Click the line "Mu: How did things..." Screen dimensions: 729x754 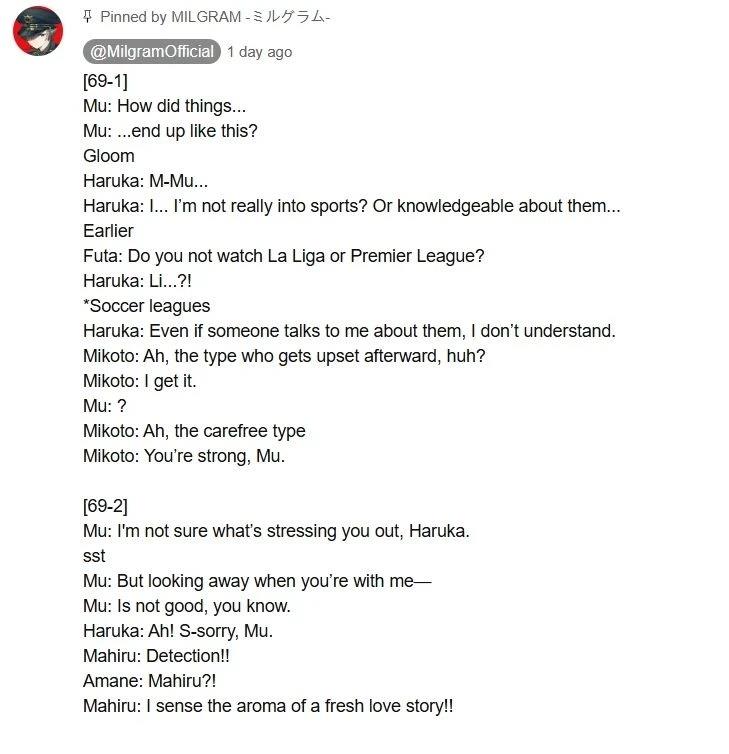[164, 106]
